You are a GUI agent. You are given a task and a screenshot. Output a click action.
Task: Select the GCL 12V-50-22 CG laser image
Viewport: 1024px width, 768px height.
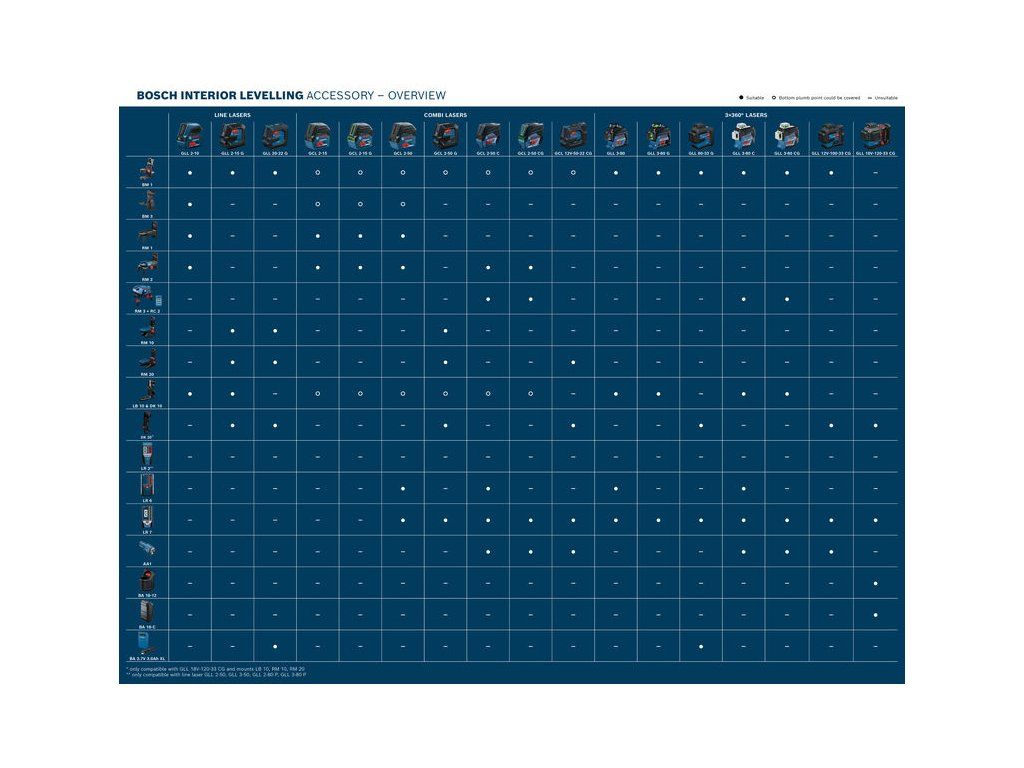point(573,136)
